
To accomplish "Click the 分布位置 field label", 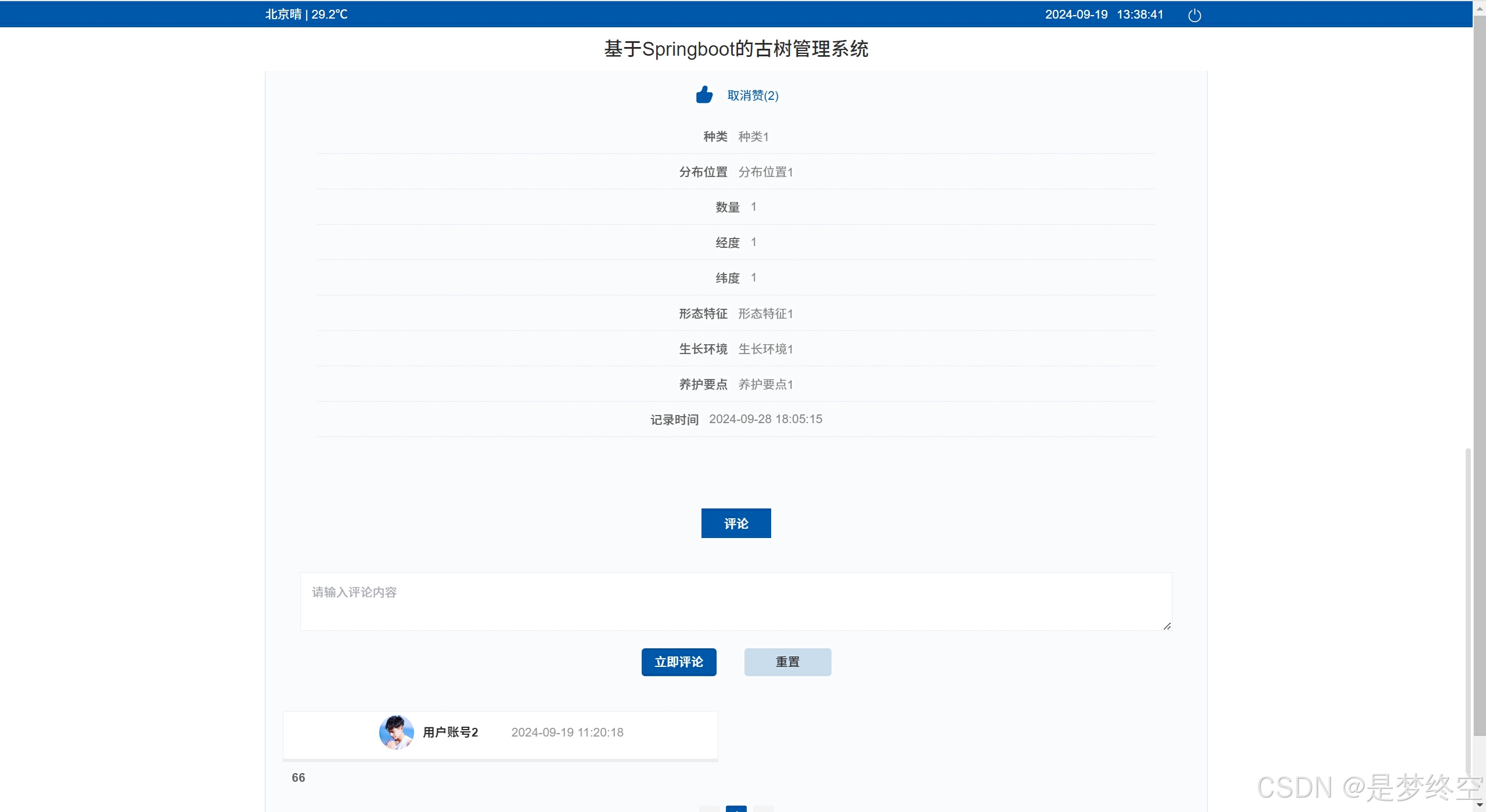I will [x=703, y=172].
